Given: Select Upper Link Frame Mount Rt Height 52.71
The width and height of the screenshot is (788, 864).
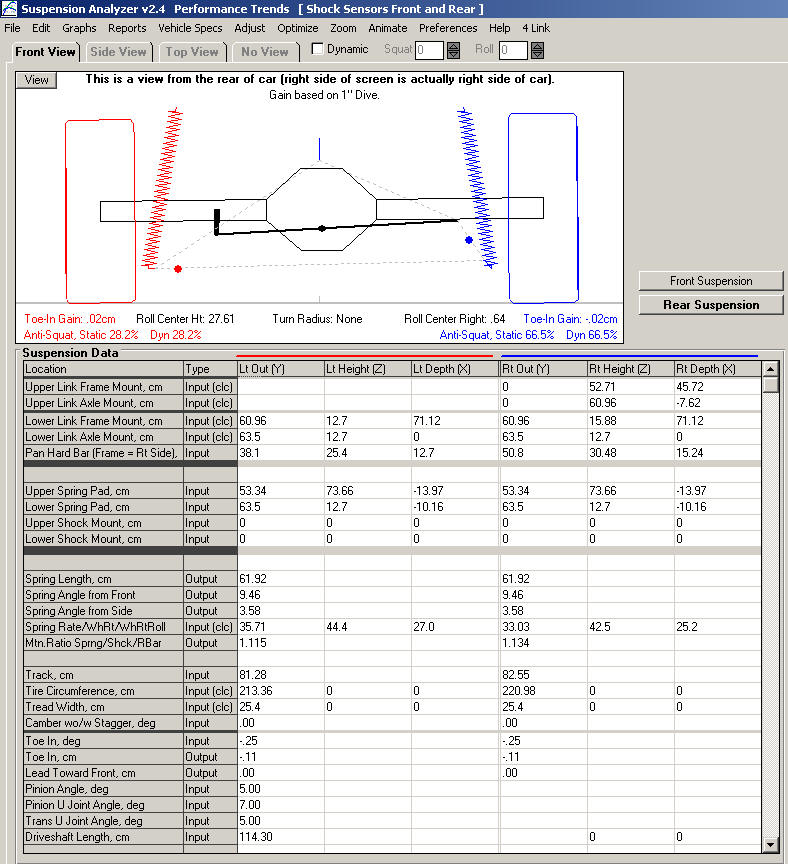Looking at the screenshot, I should [x=631, y=387].
